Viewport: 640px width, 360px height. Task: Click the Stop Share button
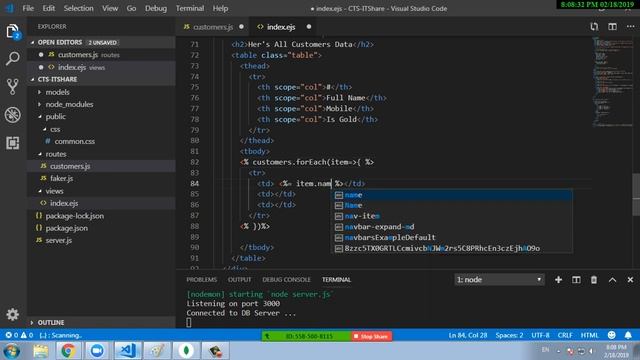coord(371,336)
